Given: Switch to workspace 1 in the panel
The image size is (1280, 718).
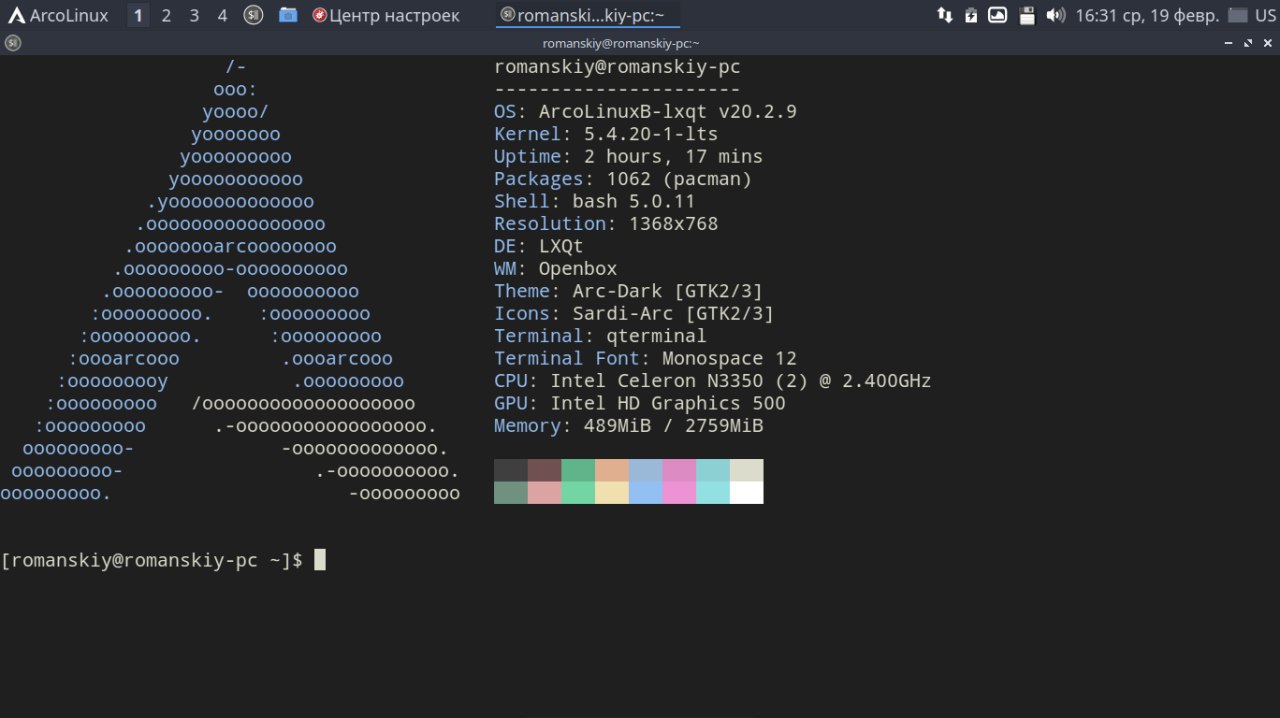Looking at the screenshot, I should point(138,15).
